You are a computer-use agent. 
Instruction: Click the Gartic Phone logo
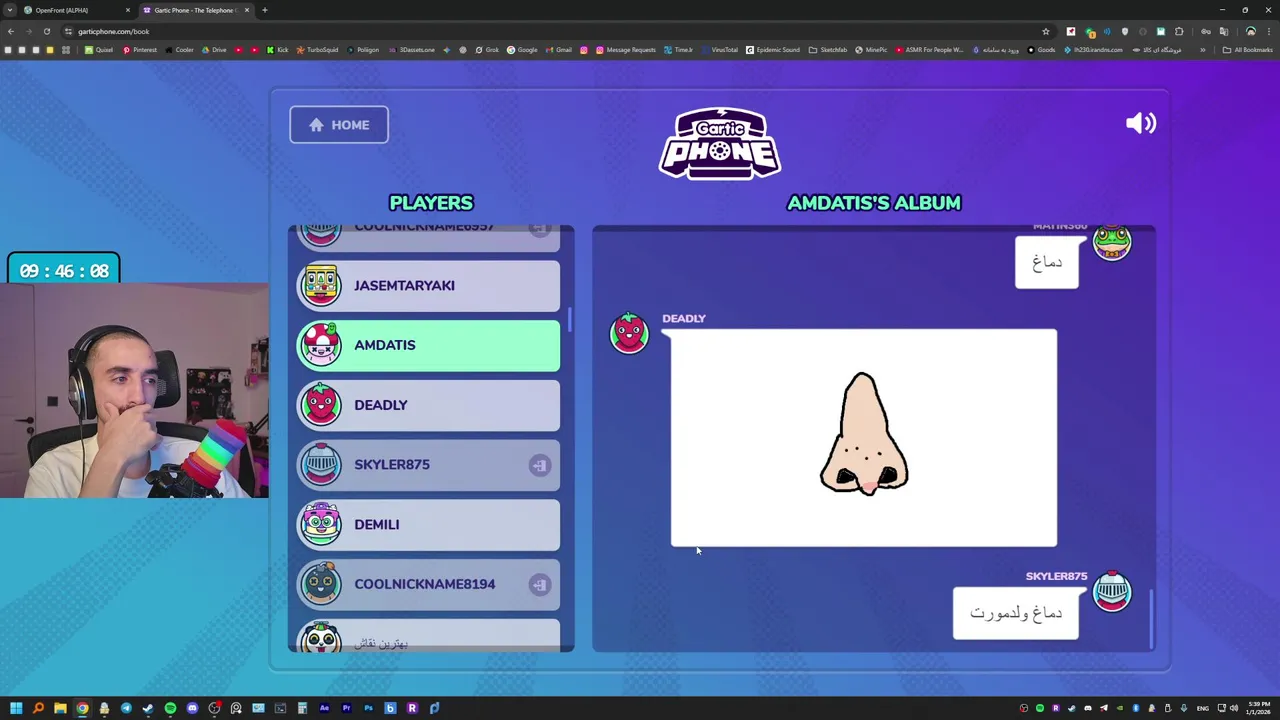(720, 143)
